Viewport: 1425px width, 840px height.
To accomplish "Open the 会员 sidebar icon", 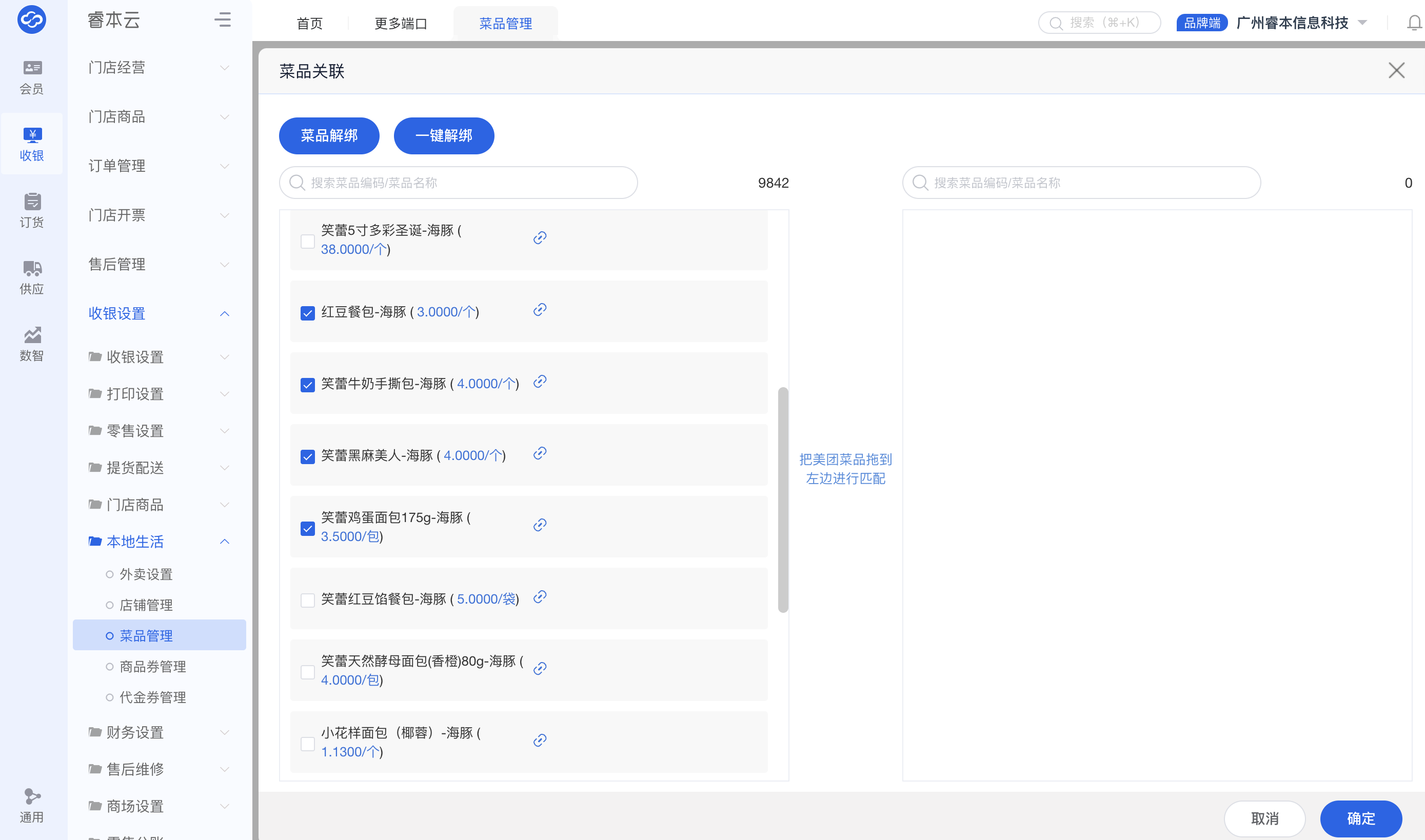I will coord(32,76).
